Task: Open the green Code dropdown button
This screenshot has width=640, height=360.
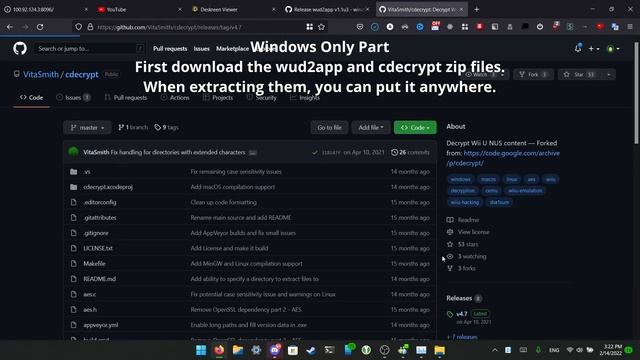Action: tap(415, 128)
